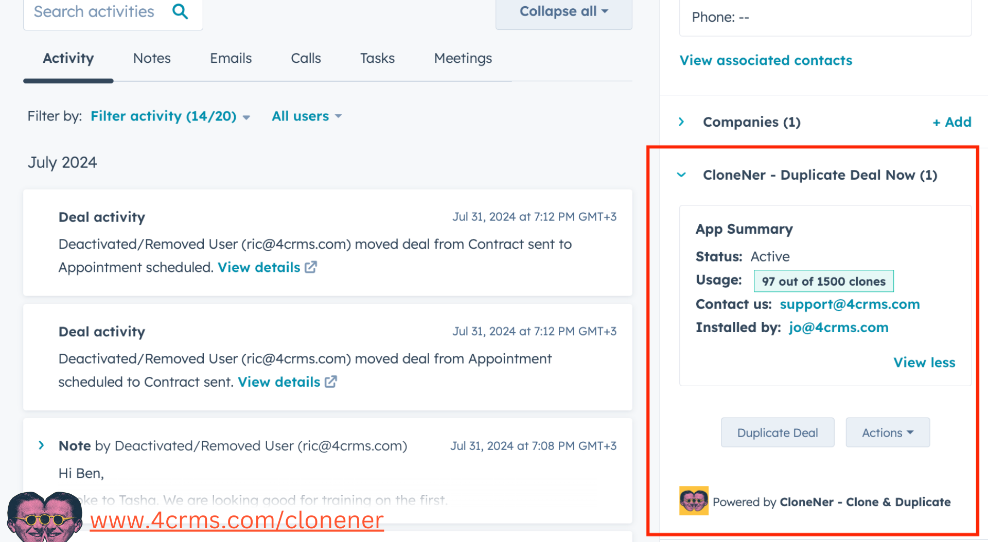The image size is (991, 542).
Task: Click the Hi Ben, note text
Action: (81, 473)
